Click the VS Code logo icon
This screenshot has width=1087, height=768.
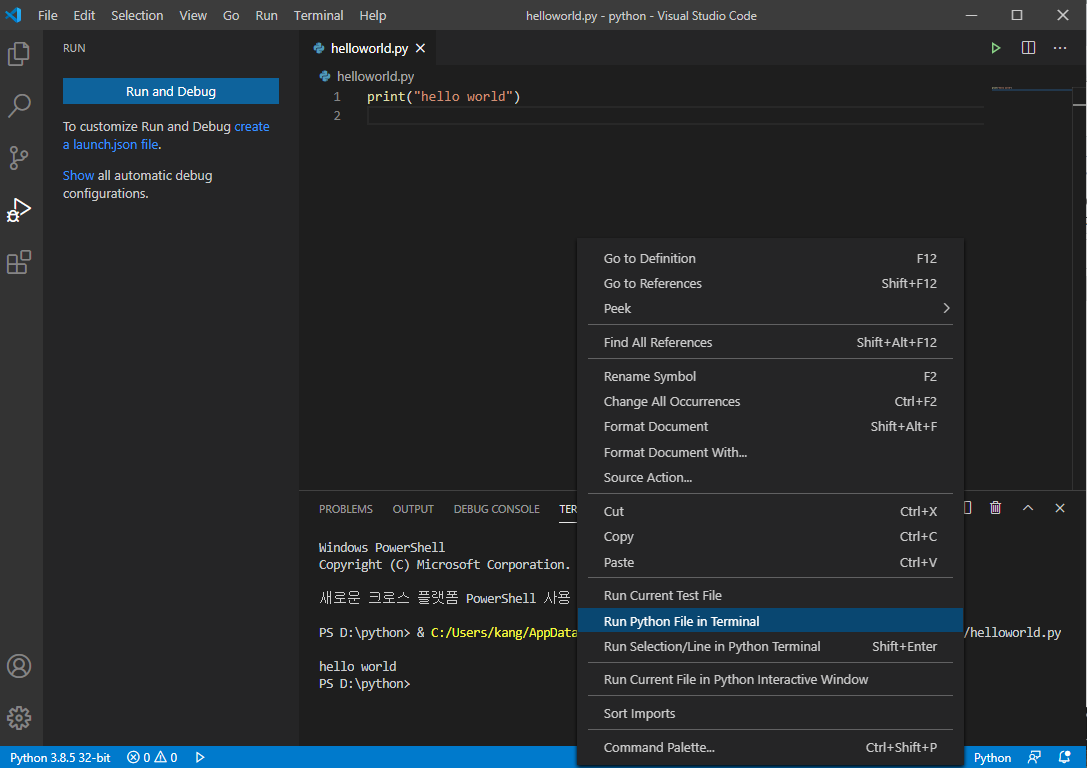[13, 15]
